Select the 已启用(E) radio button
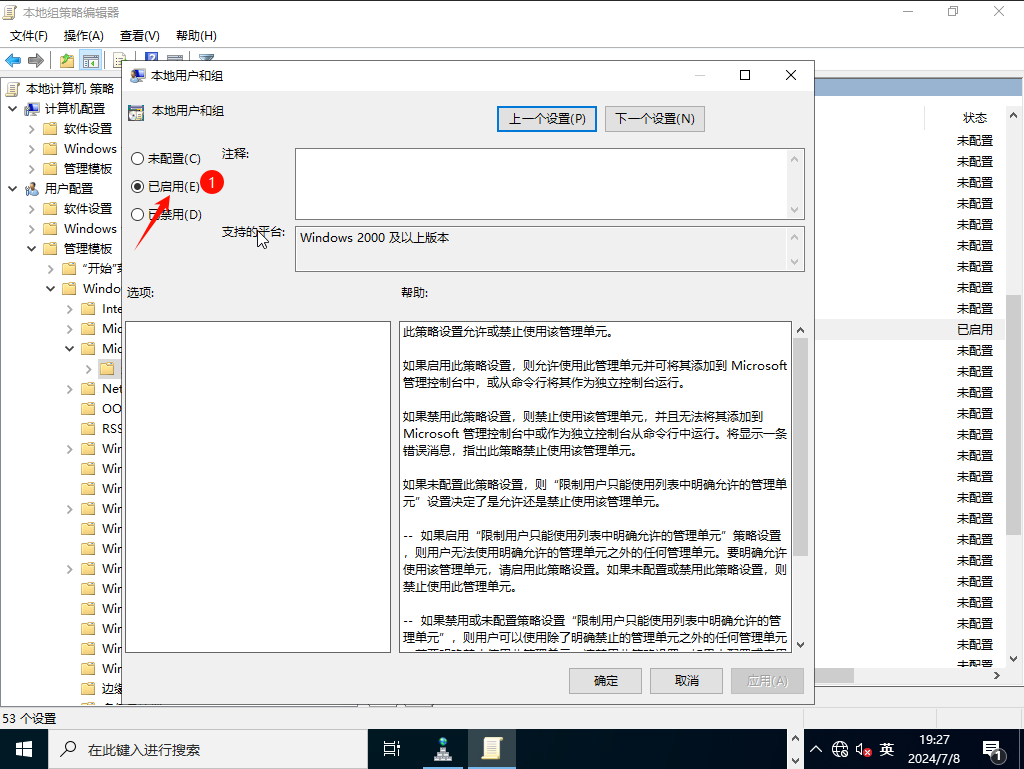1024x769 pixels. (x=137, y=187)
